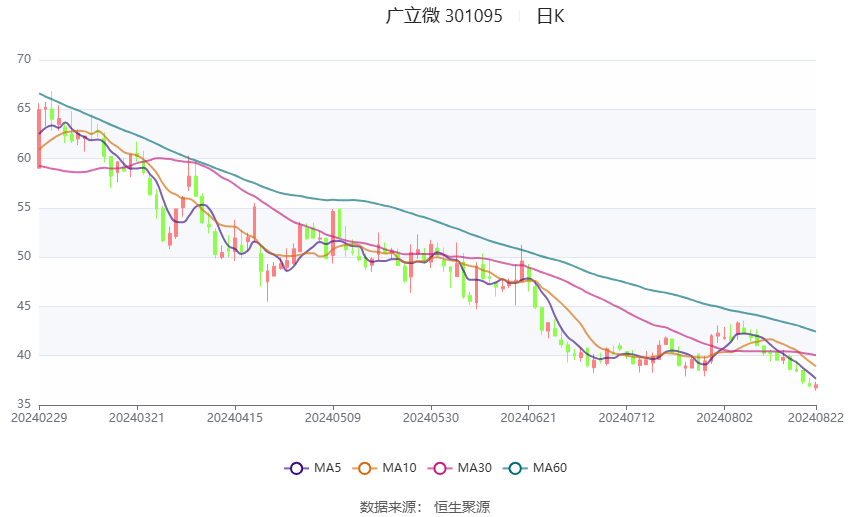This screenshot has width=850, height=517.
Task: Toggle the MA10 legend series
Action: tap(384, 468)
